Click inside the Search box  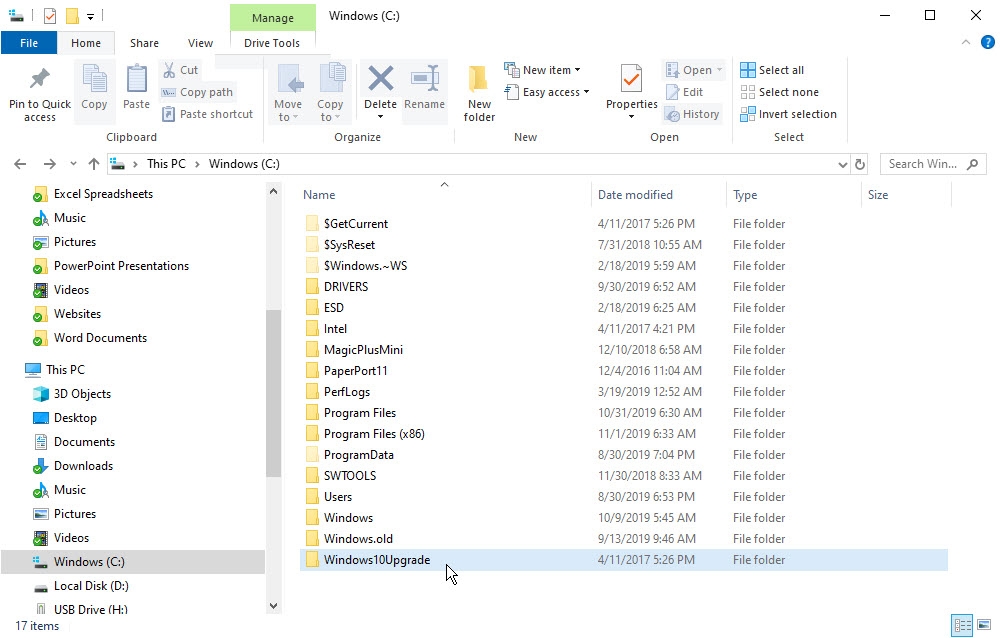pos(925,163)
